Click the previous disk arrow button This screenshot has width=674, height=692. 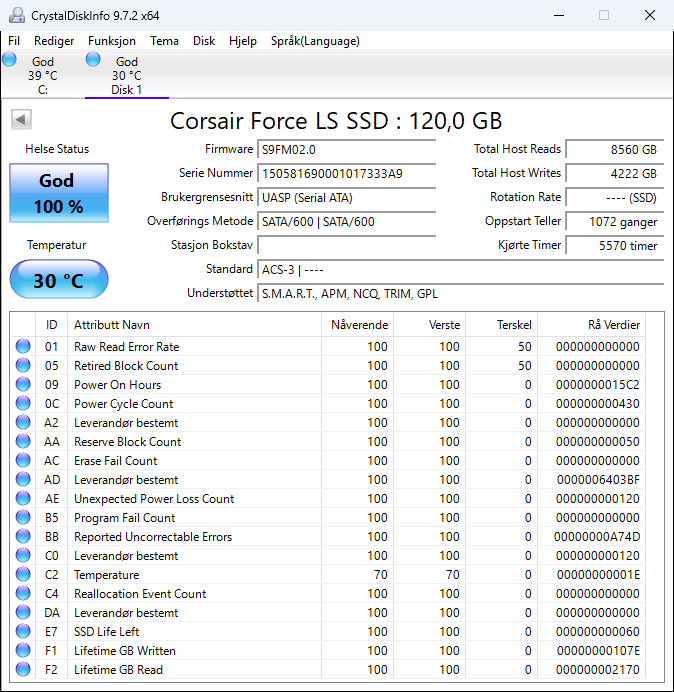(21, 119)
